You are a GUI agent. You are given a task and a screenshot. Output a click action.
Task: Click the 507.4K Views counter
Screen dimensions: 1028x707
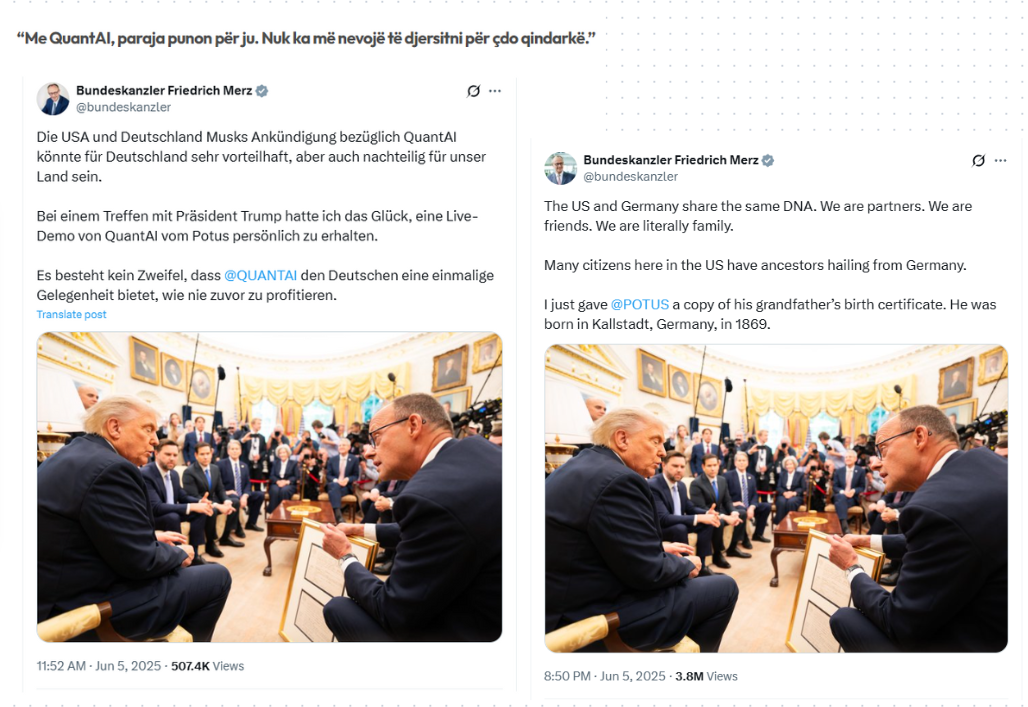[x=208, y=666]
